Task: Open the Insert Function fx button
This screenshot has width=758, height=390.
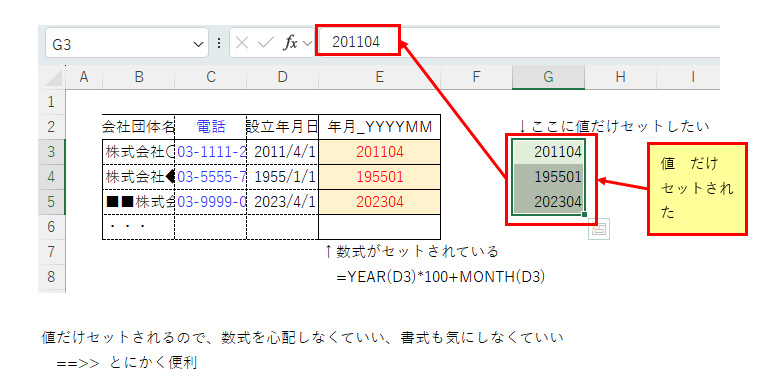Action: click(x=290, y=43)
